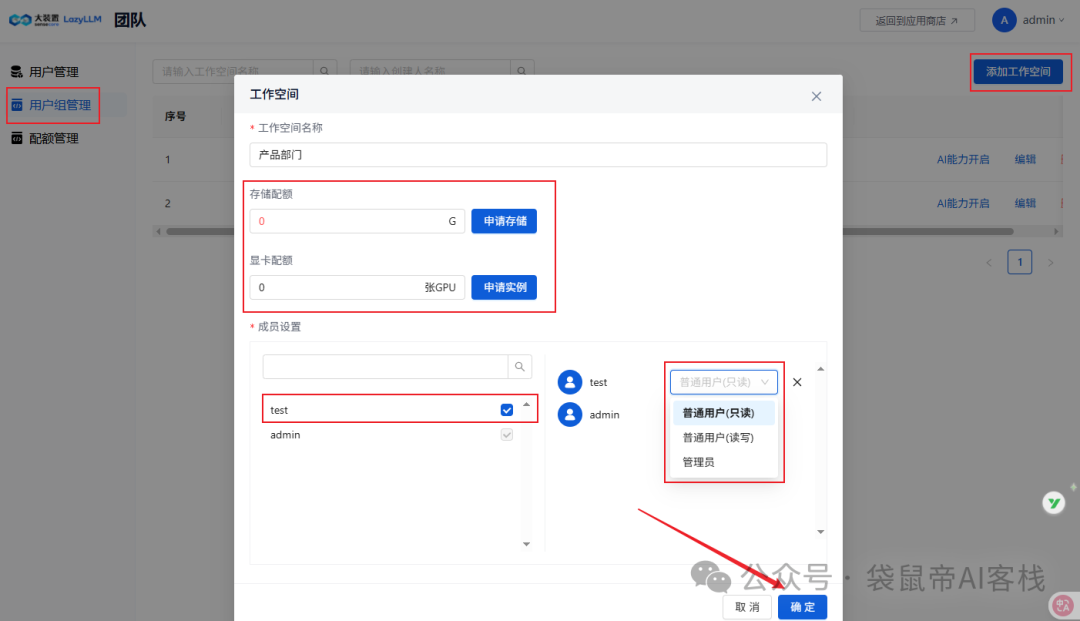Click the search icon in the member search box
Image resolution: width=1080 pixels, height=621 pixels.
519,366
